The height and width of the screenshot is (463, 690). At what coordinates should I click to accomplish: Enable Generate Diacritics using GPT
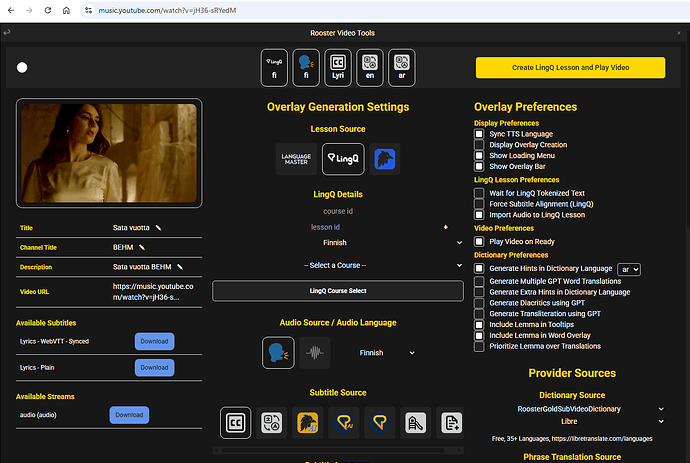coord(479,303)
